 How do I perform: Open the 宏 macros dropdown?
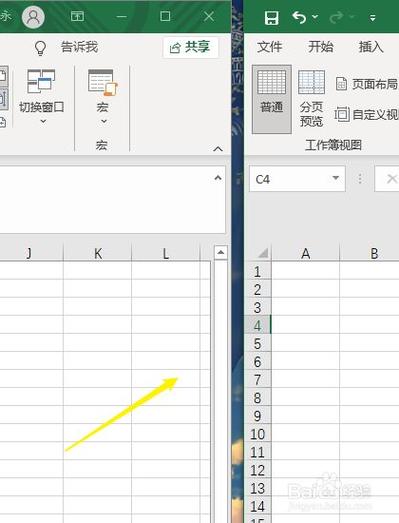tap(103, 97)
